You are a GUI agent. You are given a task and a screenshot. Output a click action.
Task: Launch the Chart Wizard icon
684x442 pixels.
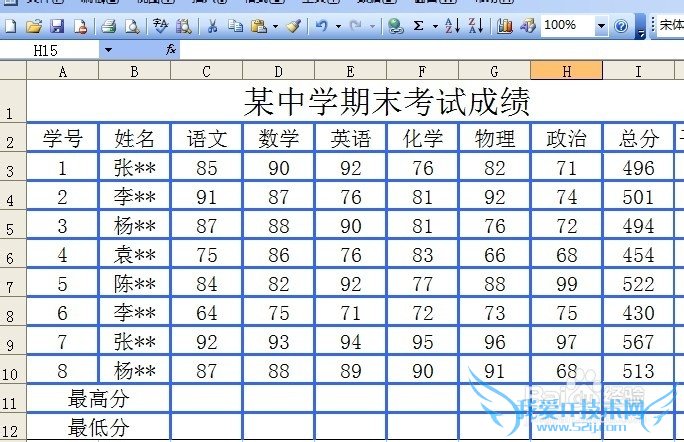[504, 26]
